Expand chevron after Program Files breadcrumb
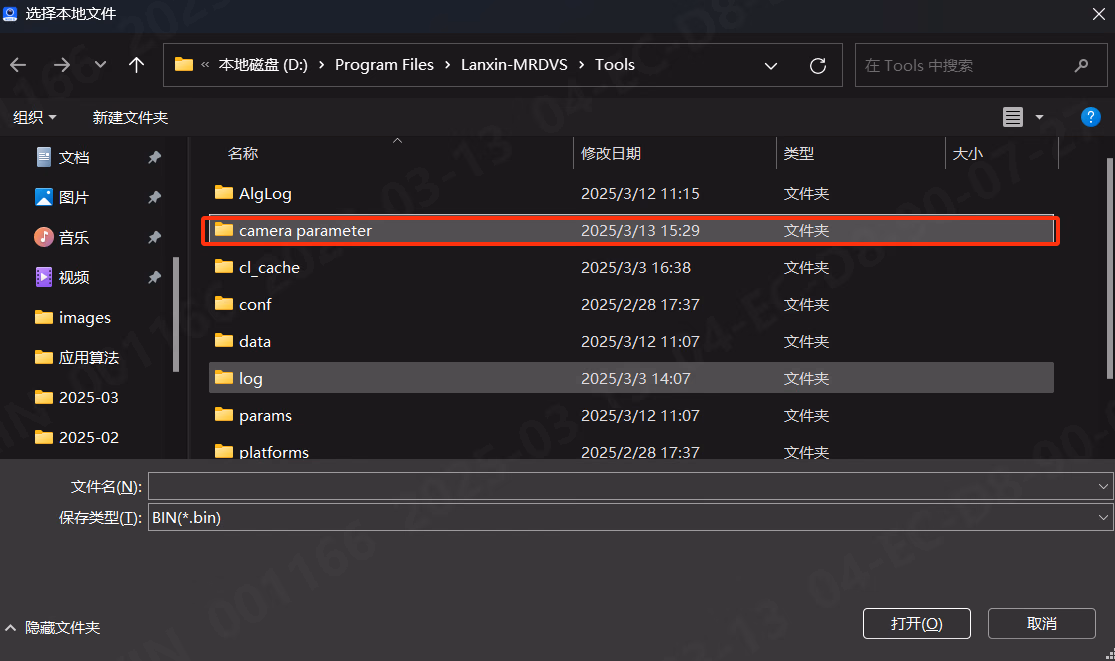1115x661 pixels. coord(447,65)
